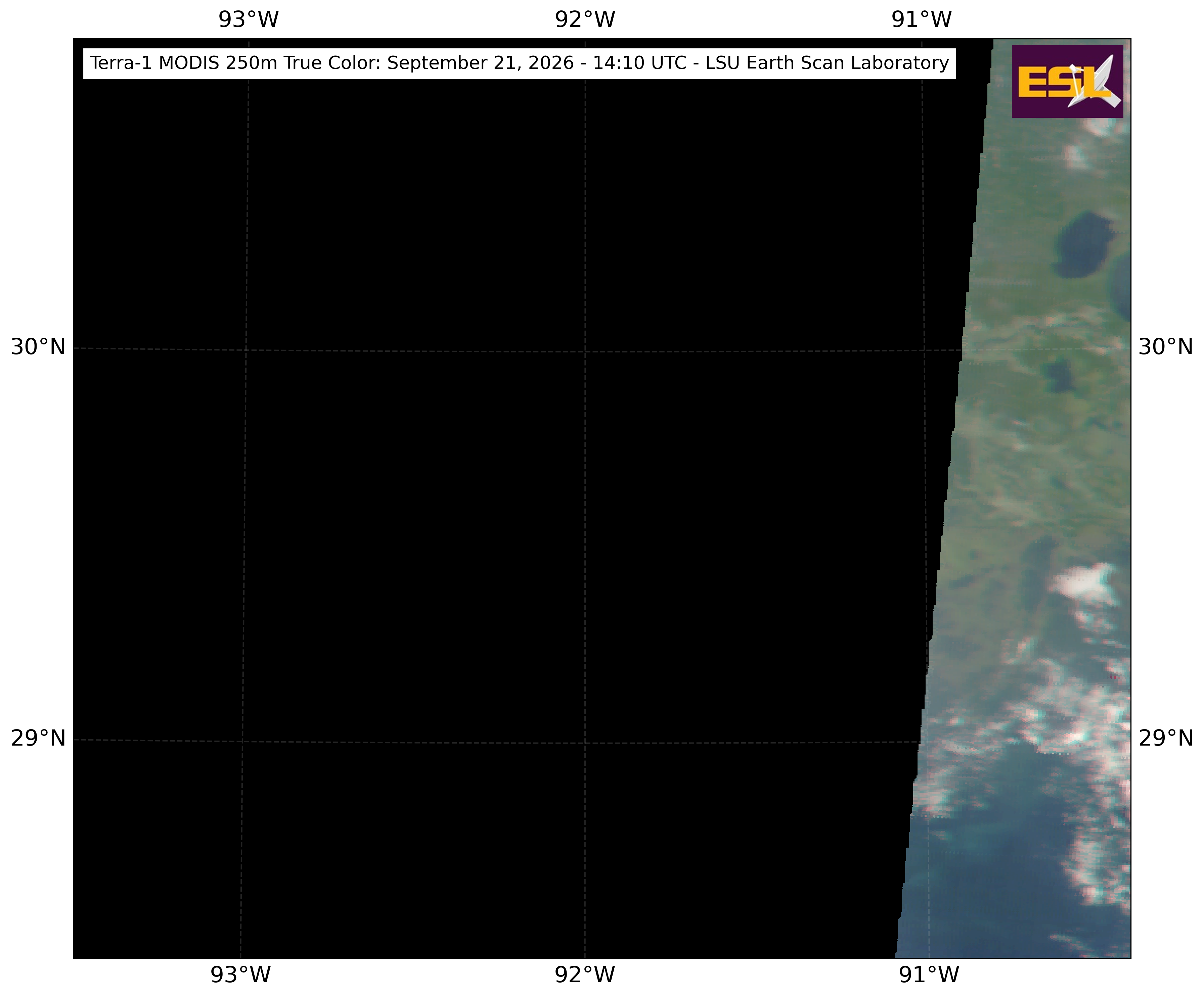This screenshot has height=997, width=1204.
Task: Click the left 30°N latitude label
Action: click(38, 347)
